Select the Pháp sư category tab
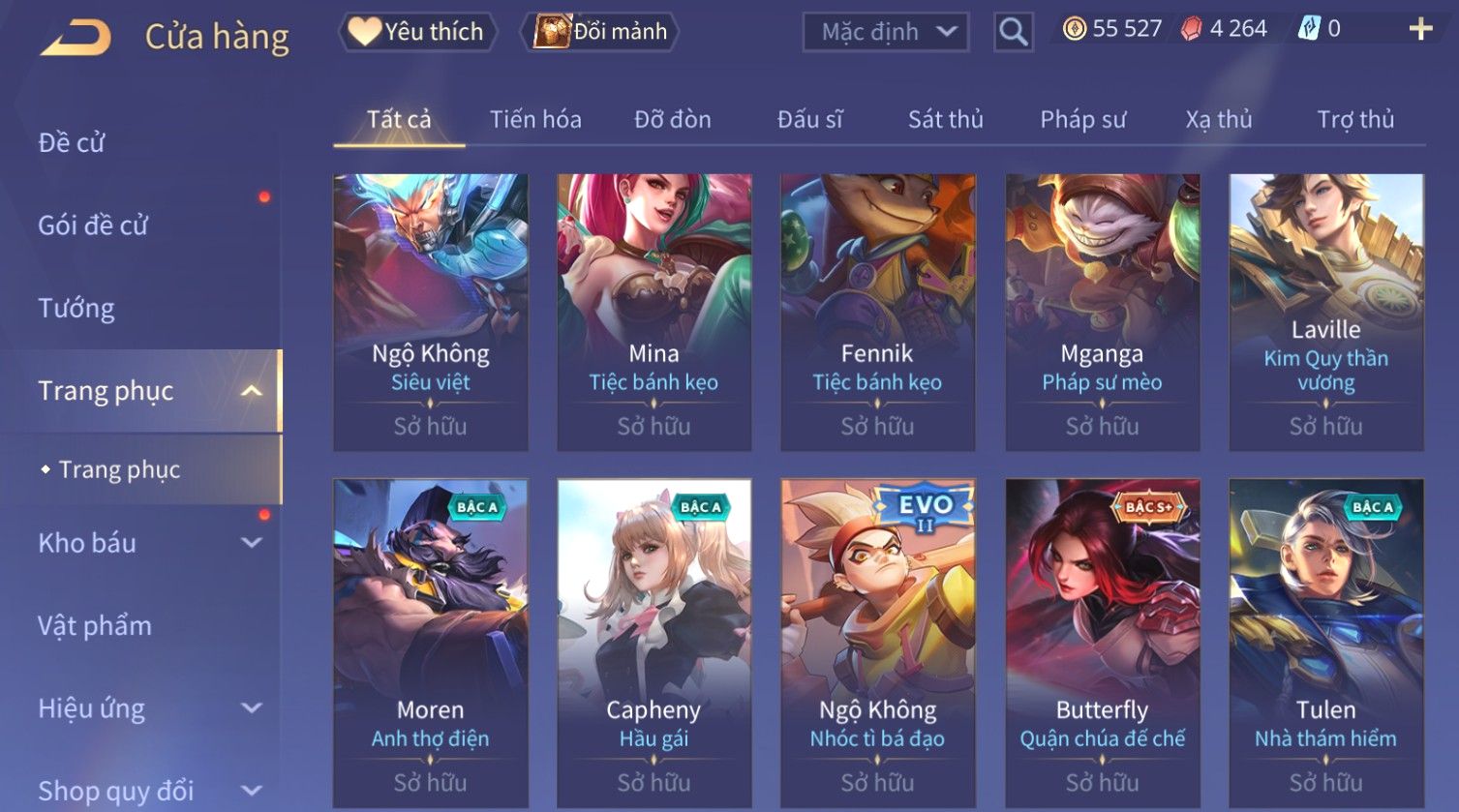The height and width of the screenshot is (812, 1459). tap(1082, 120)
